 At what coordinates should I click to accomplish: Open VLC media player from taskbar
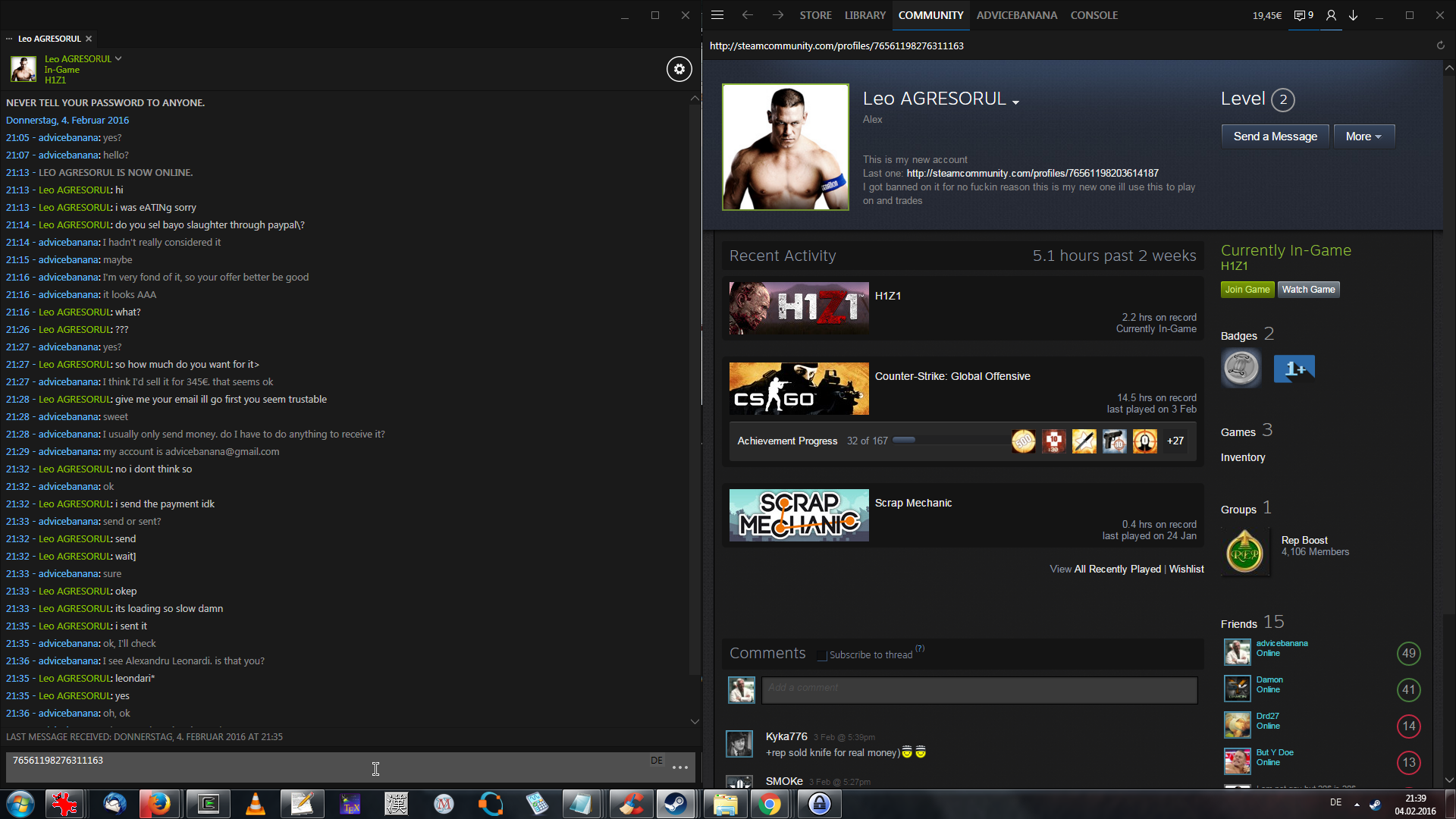256,804
